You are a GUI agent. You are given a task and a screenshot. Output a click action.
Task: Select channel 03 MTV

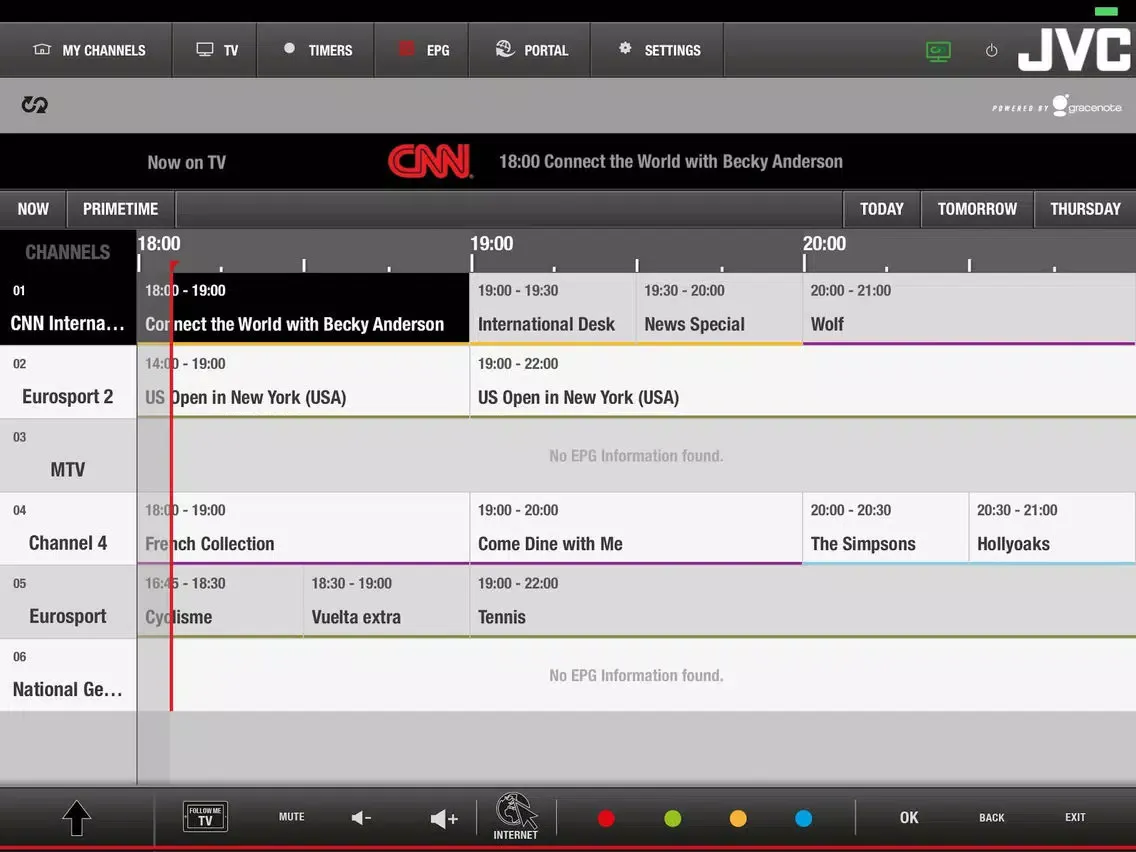68,455
